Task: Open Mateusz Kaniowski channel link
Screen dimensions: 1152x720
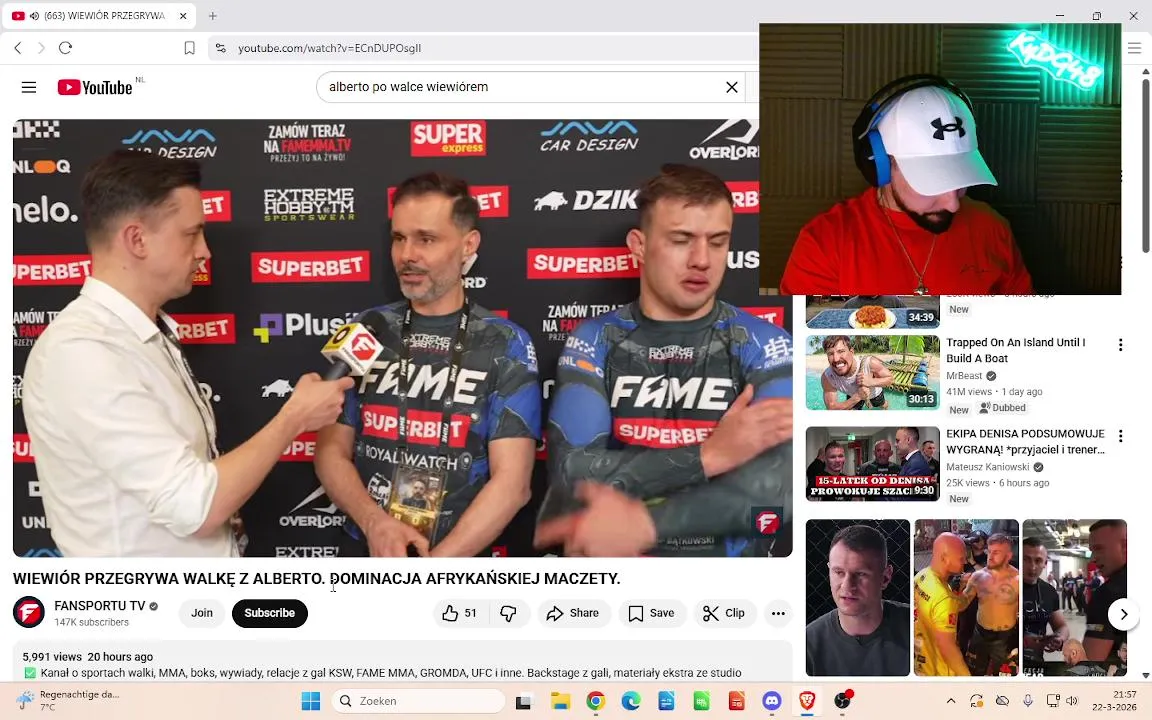Action: (x=989, y=467)
